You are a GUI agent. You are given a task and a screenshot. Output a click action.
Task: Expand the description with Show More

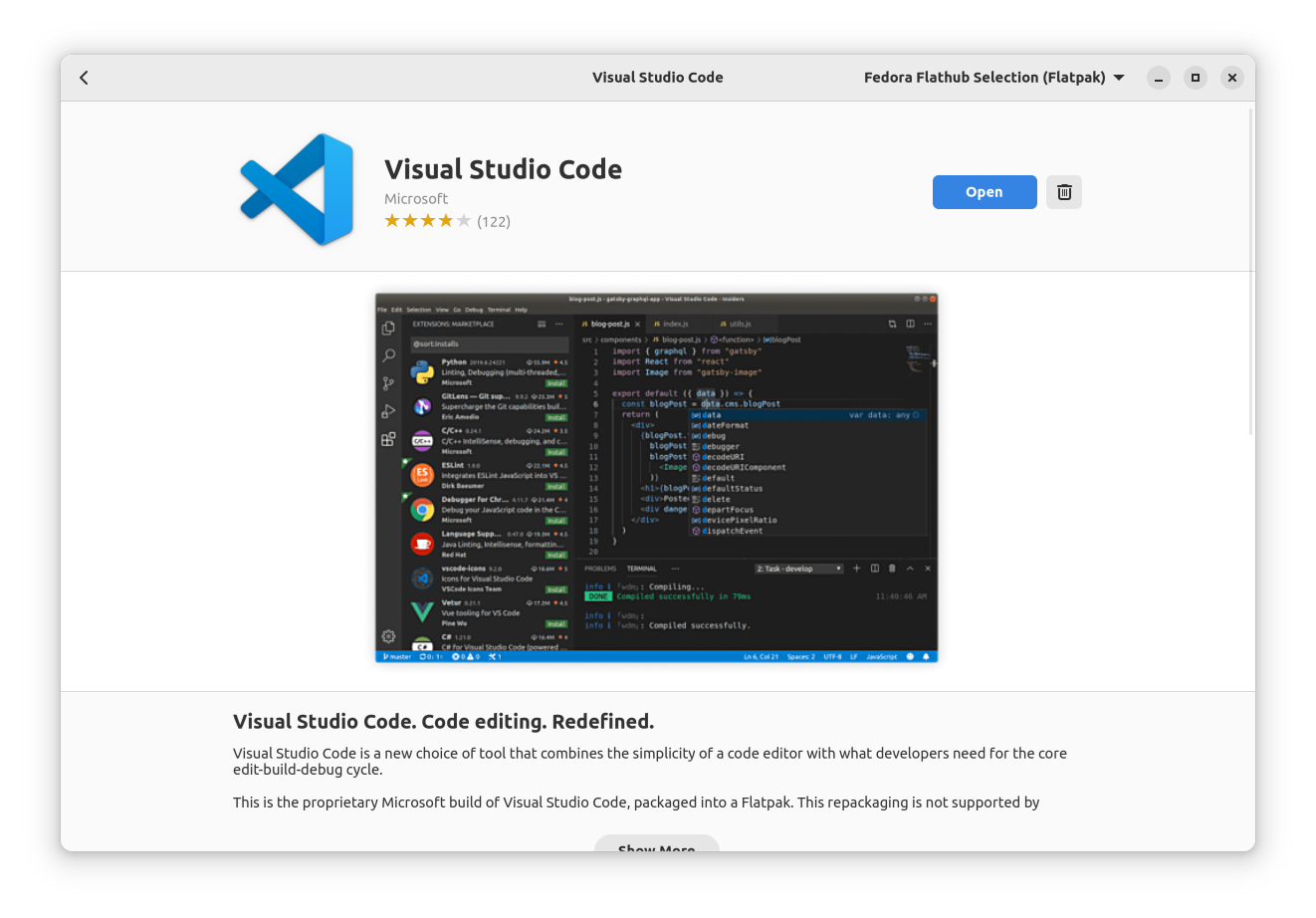point(657,843)
